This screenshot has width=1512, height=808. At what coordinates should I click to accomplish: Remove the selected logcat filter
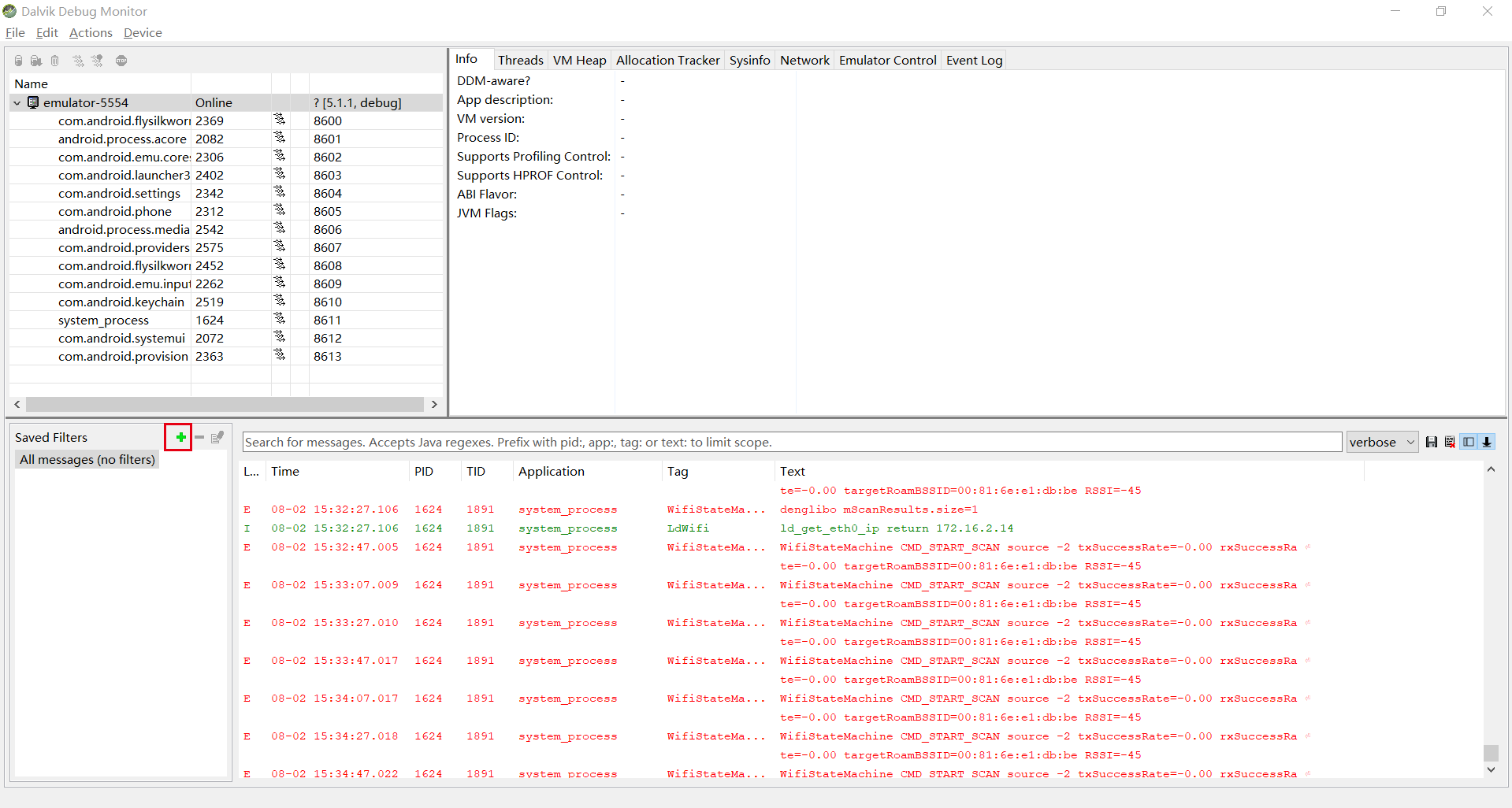click(x=199, y=437)
